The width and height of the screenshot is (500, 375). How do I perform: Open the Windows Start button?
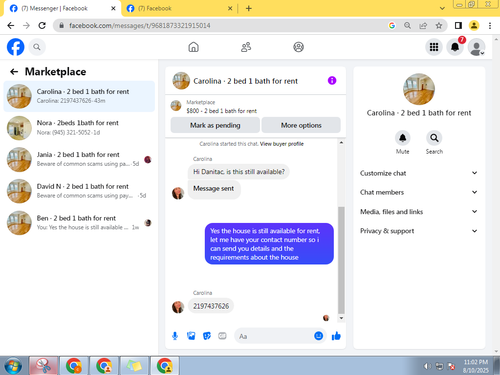[13, 366]
